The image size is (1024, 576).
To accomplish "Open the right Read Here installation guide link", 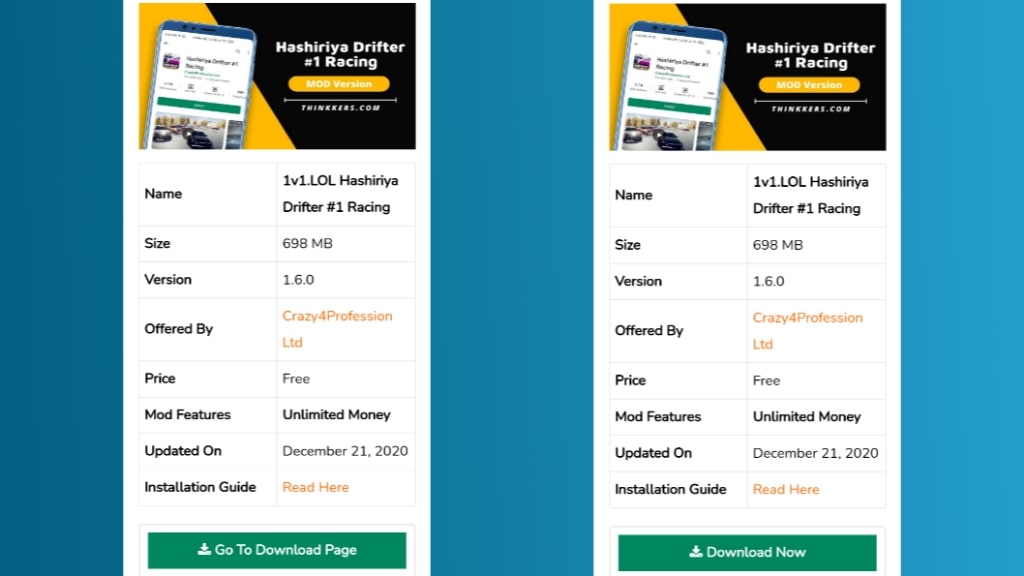I will [785, 489].
